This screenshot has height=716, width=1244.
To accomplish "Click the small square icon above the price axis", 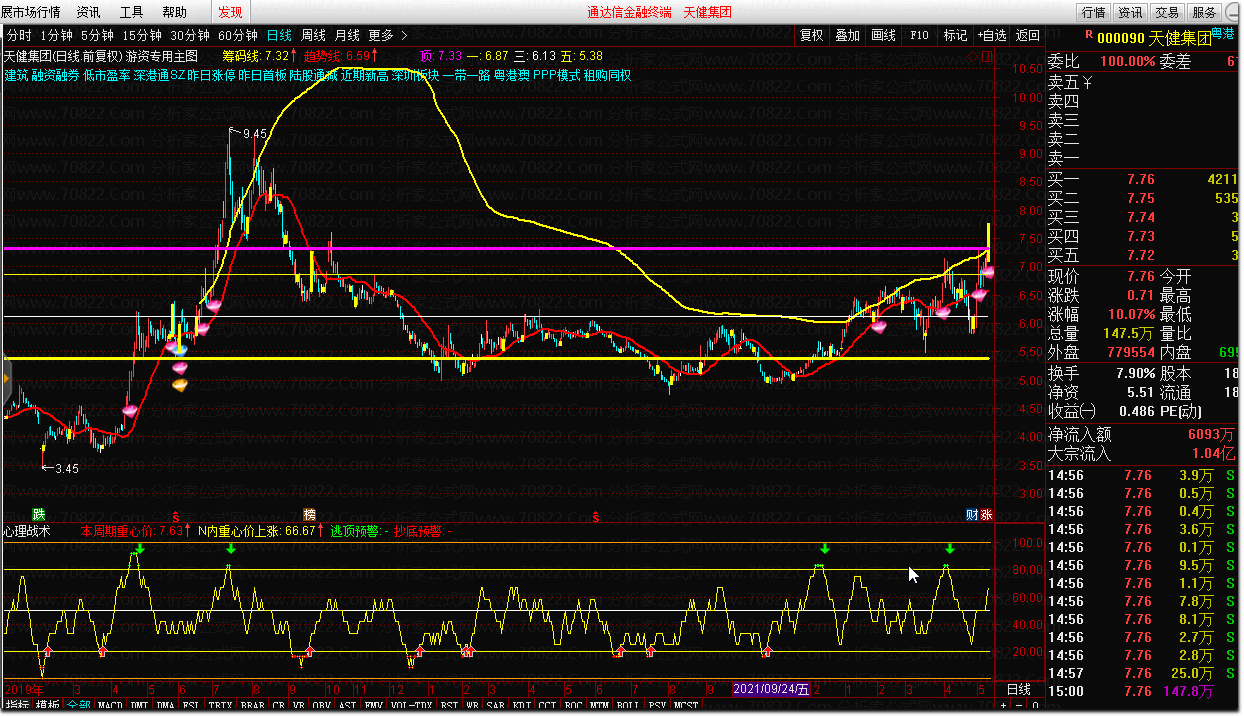I will tap(989, 59).
